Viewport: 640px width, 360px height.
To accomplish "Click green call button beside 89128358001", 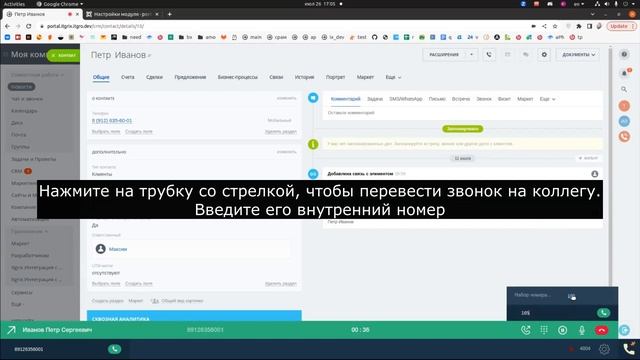I will click(x=114, y=349).
